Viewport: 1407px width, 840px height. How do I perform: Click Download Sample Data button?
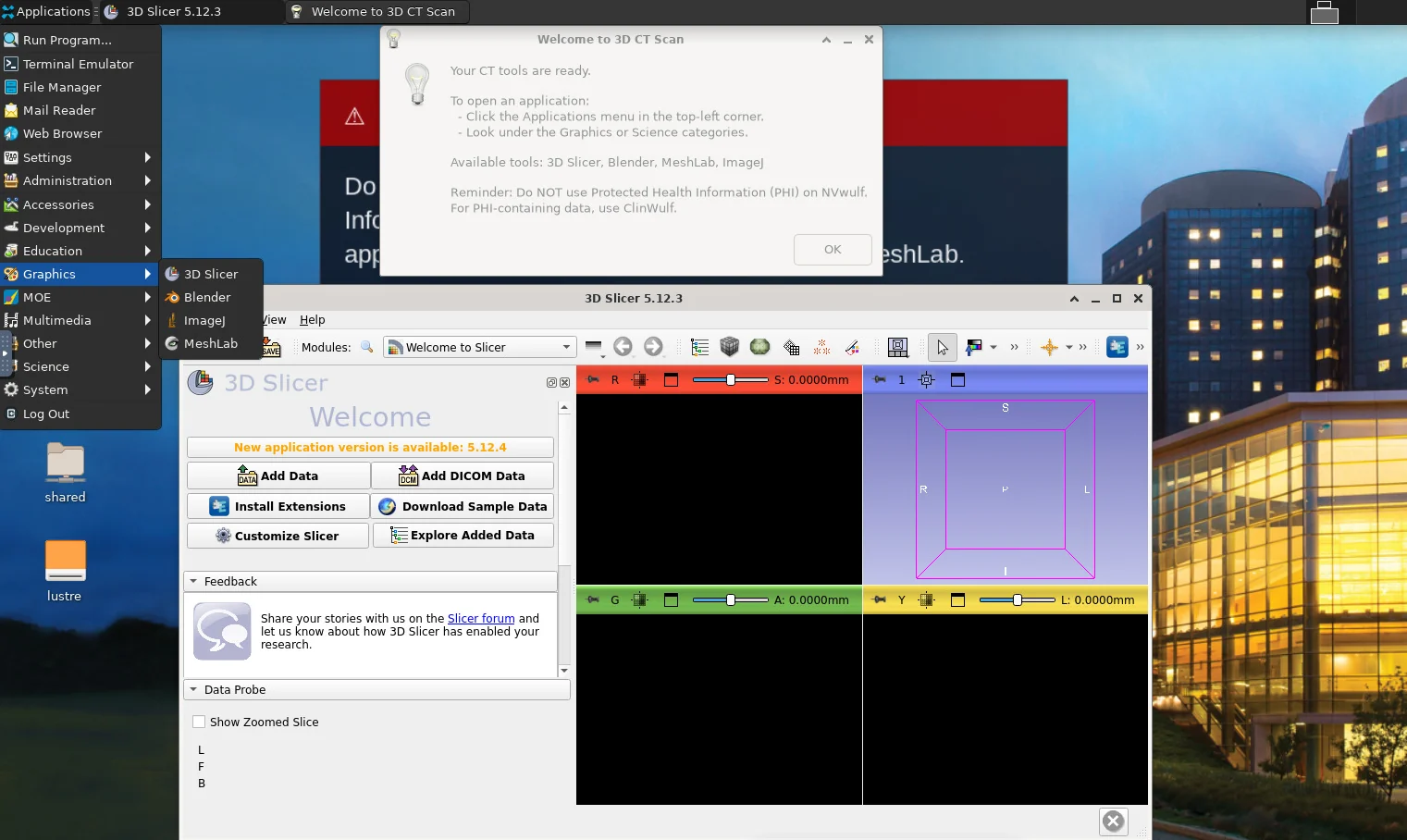(463, 506)
